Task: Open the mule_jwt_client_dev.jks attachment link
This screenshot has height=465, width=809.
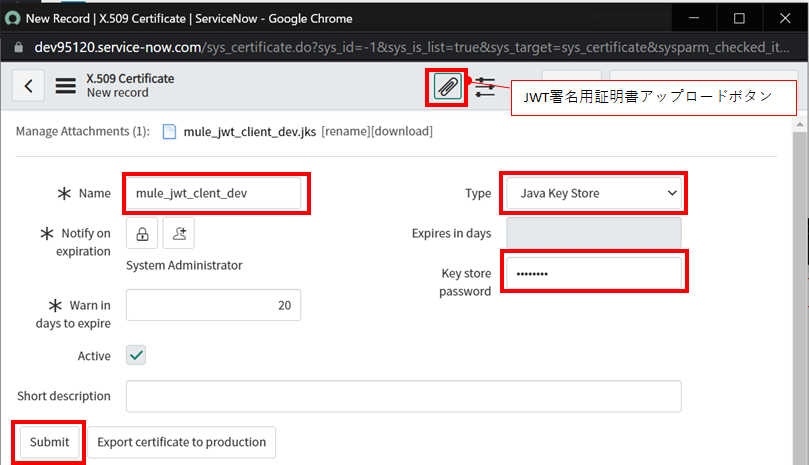Action: pos(249,131)
